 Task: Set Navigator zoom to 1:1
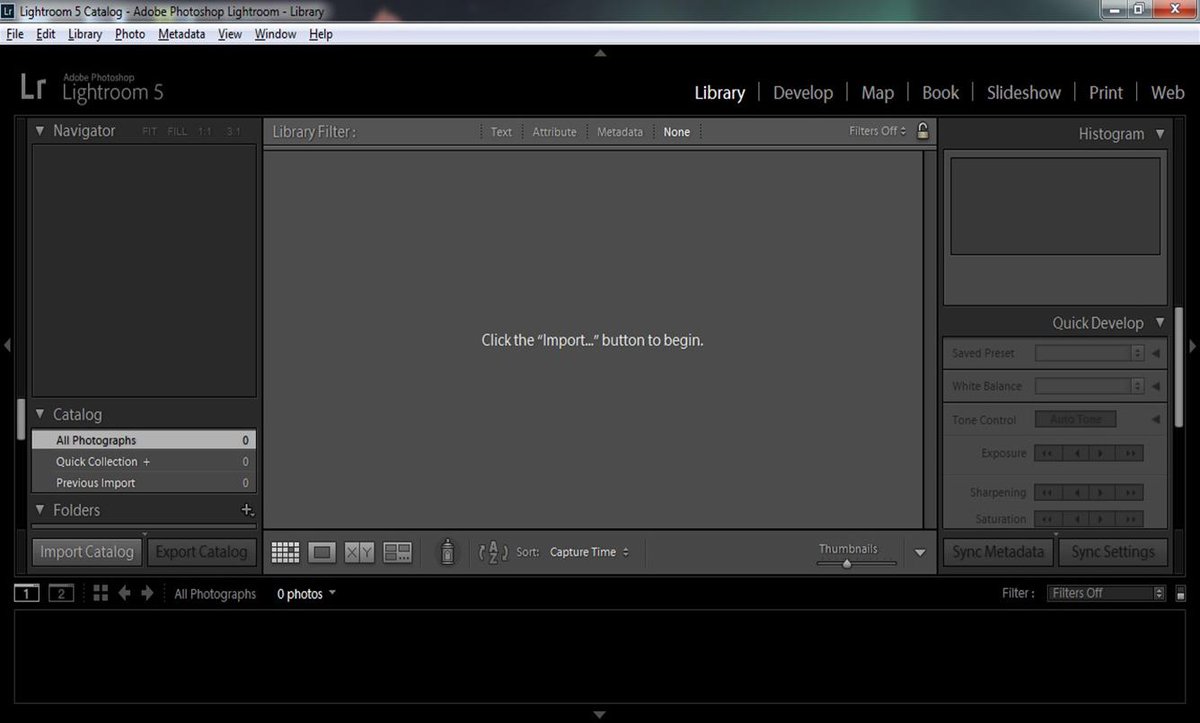click(x=205, y=131)
